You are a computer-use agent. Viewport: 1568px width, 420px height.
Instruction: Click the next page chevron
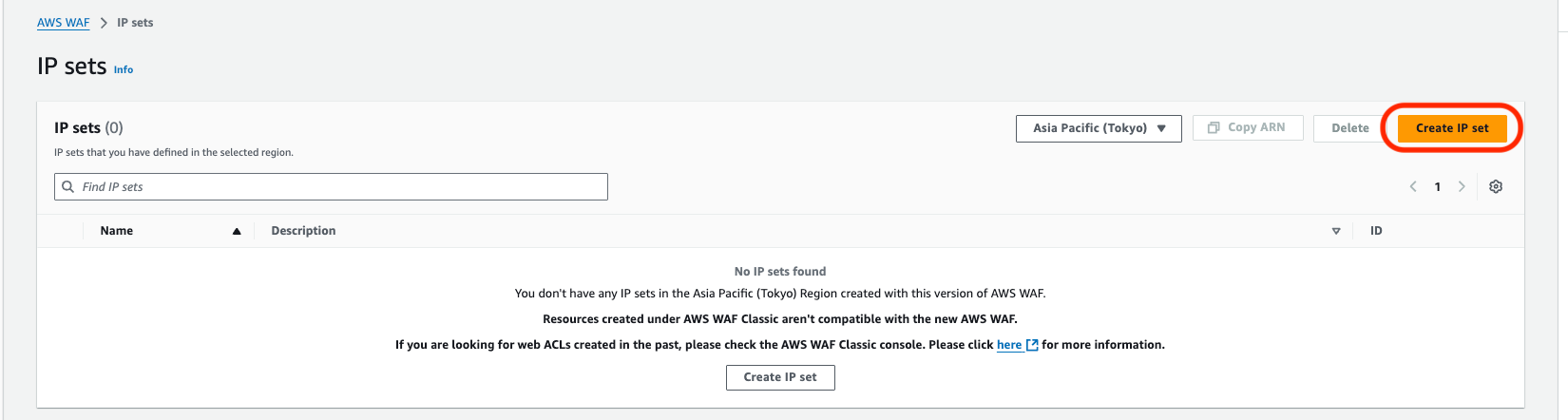click(1462, 187)
